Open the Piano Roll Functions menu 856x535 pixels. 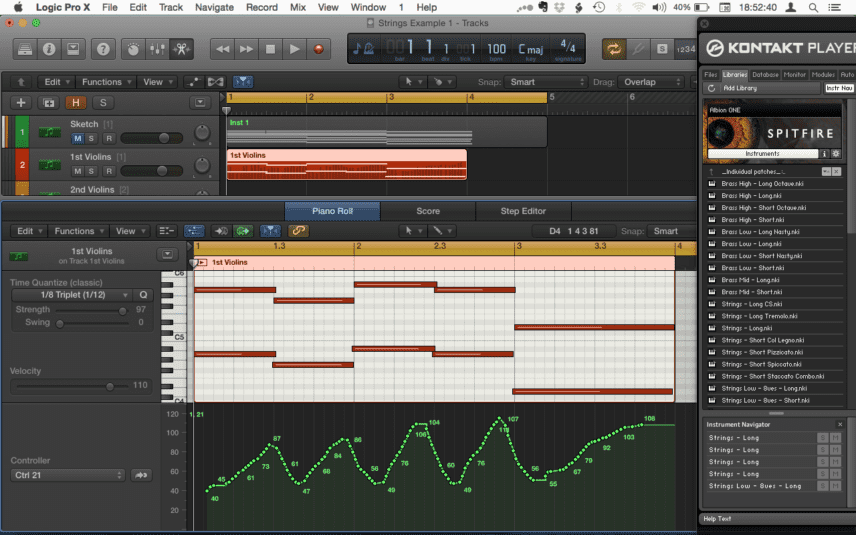(79, 231)
